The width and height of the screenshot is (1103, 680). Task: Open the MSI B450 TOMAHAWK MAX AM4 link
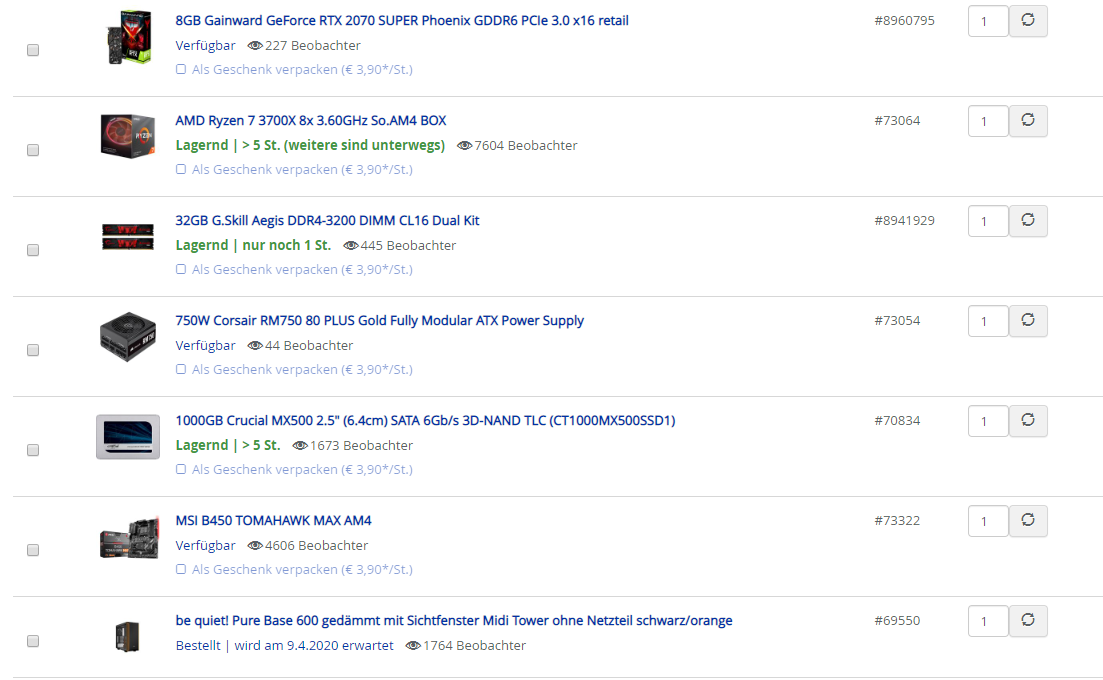pos(273,520)
